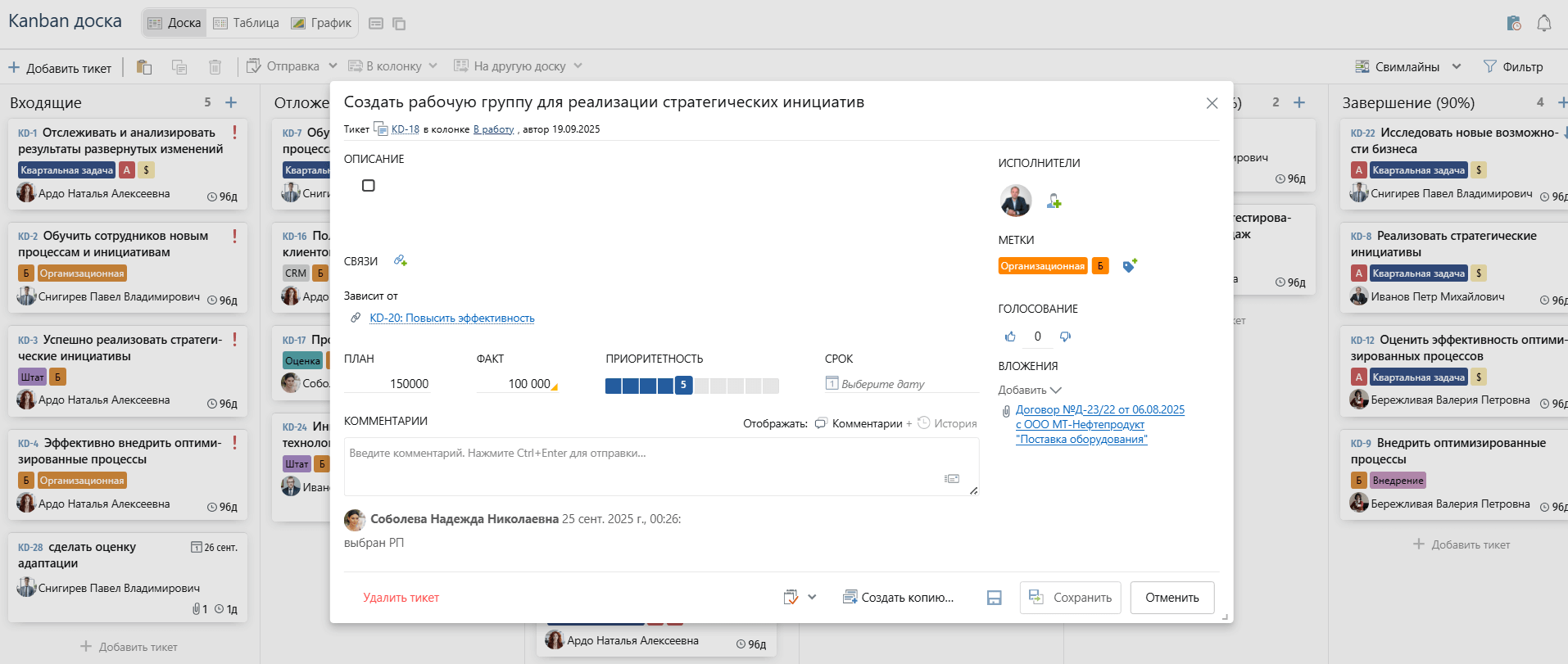Image resolution: width=1568 pixels, height=664 pixels.
Task: Click the Сохранить button
Action: [x=1070, y=598]
